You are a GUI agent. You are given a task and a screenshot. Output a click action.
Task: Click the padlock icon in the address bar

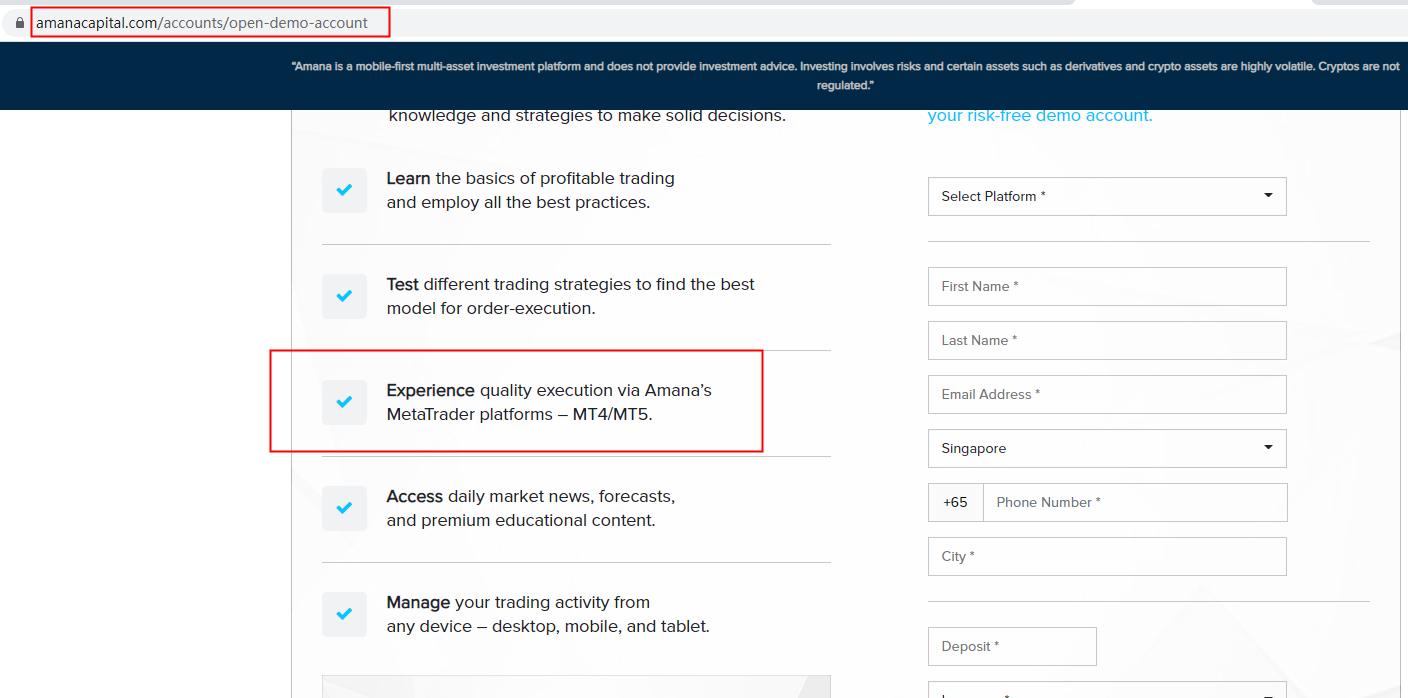click(19, 22)
